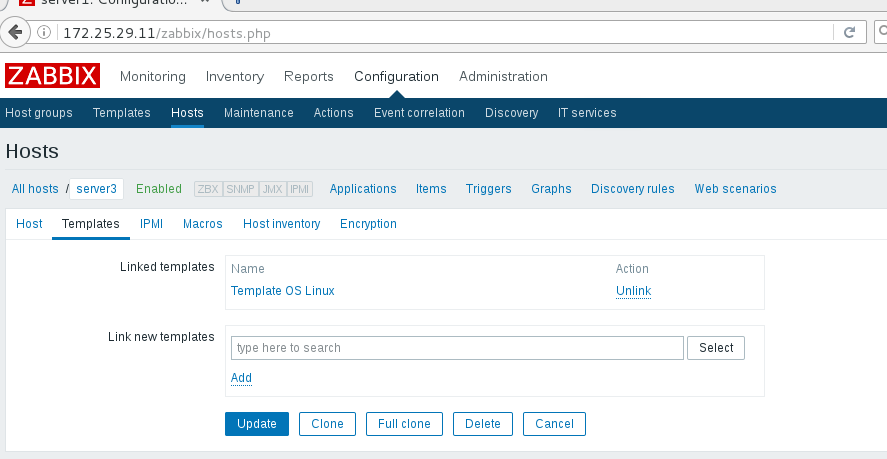
Task: Click the Add link under template search
Action: [x=242, y=378]
